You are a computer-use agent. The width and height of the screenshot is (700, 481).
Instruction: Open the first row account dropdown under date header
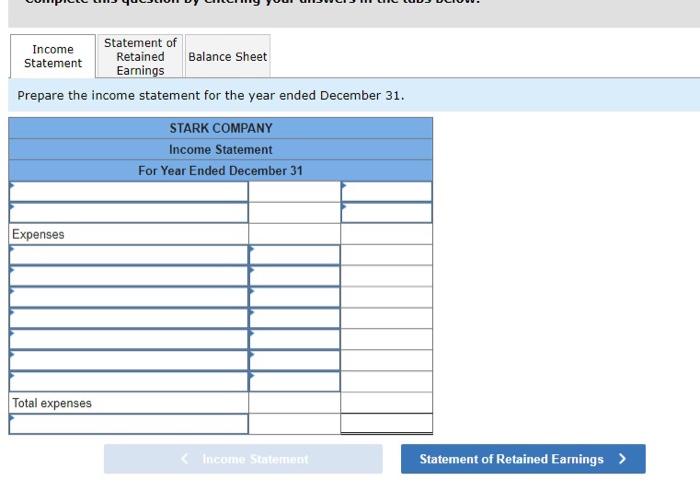(129, 192)
